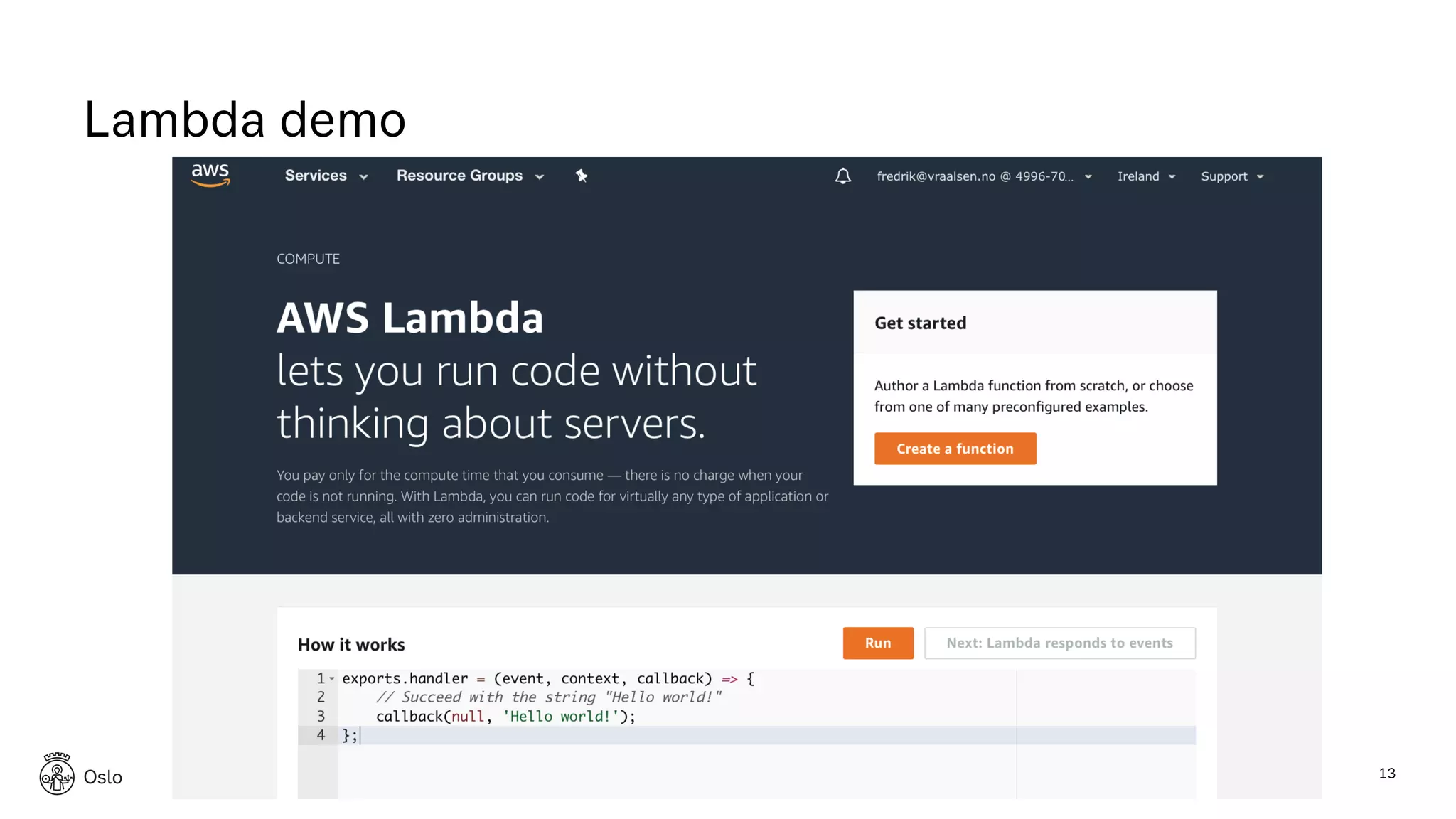Open the notifications bell icon
The image size is (1456, 819).
tap(842, 176)
